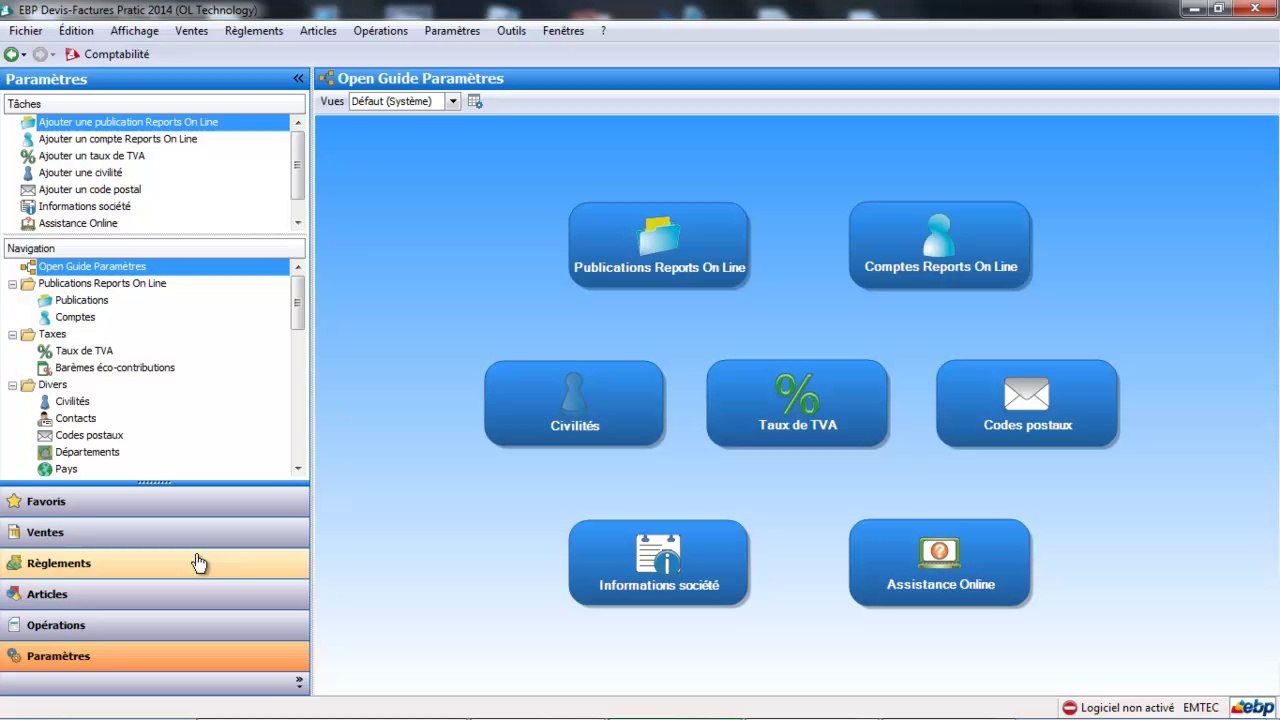Viewport: 1280px width, 720px height.
Task: Open the Vues dropdown list
Action: pos(452,101)
